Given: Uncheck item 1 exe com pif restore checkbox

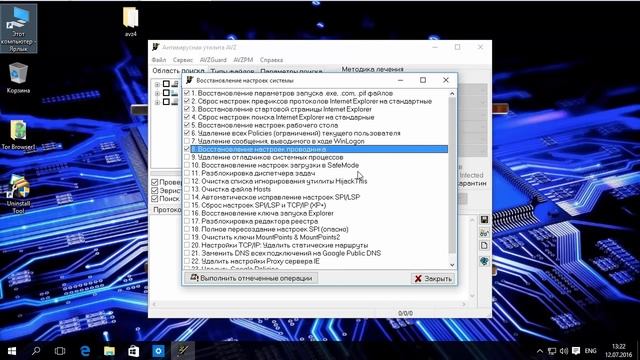Looking at the screenshot, I should click(187, 93).
